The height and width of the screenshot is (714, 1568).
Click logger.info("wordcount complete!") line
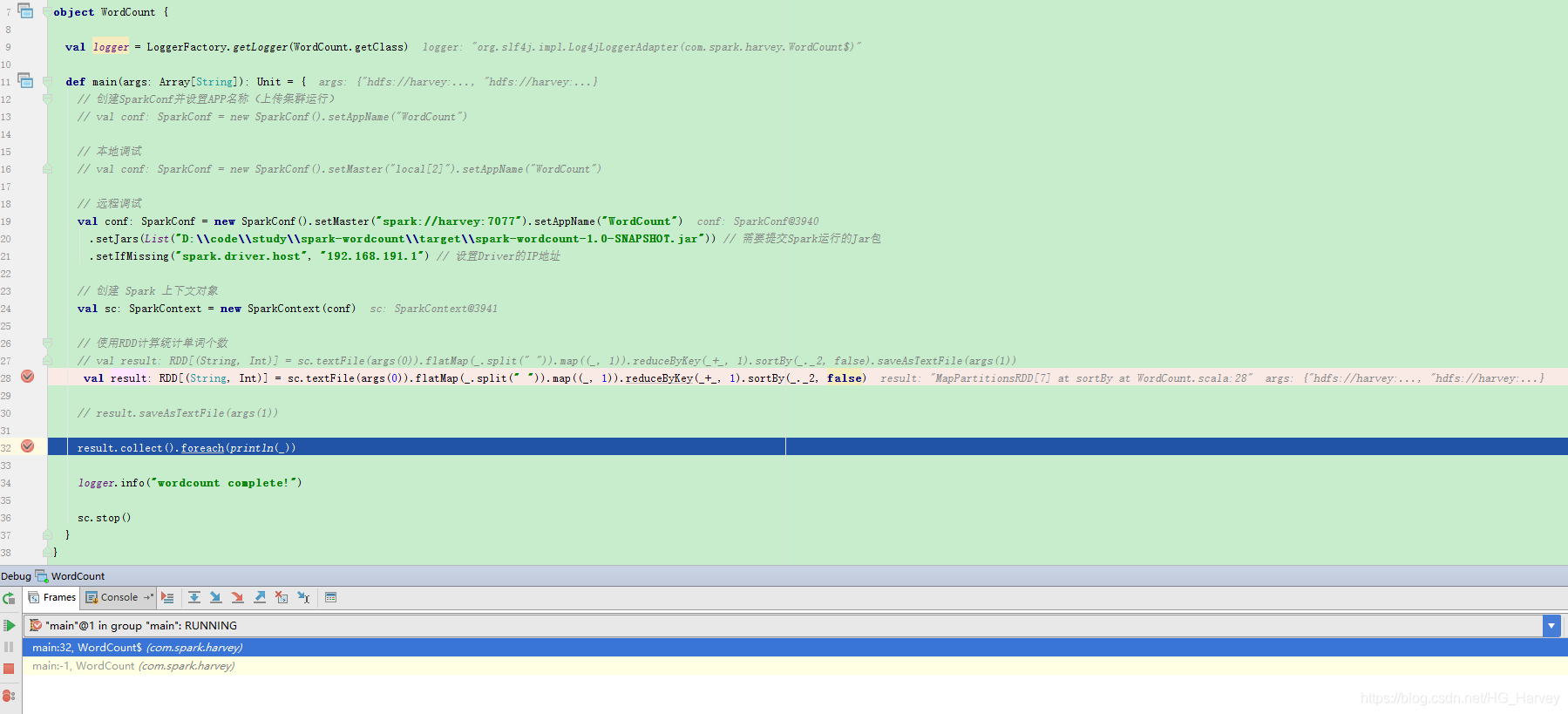pos(189,483)
